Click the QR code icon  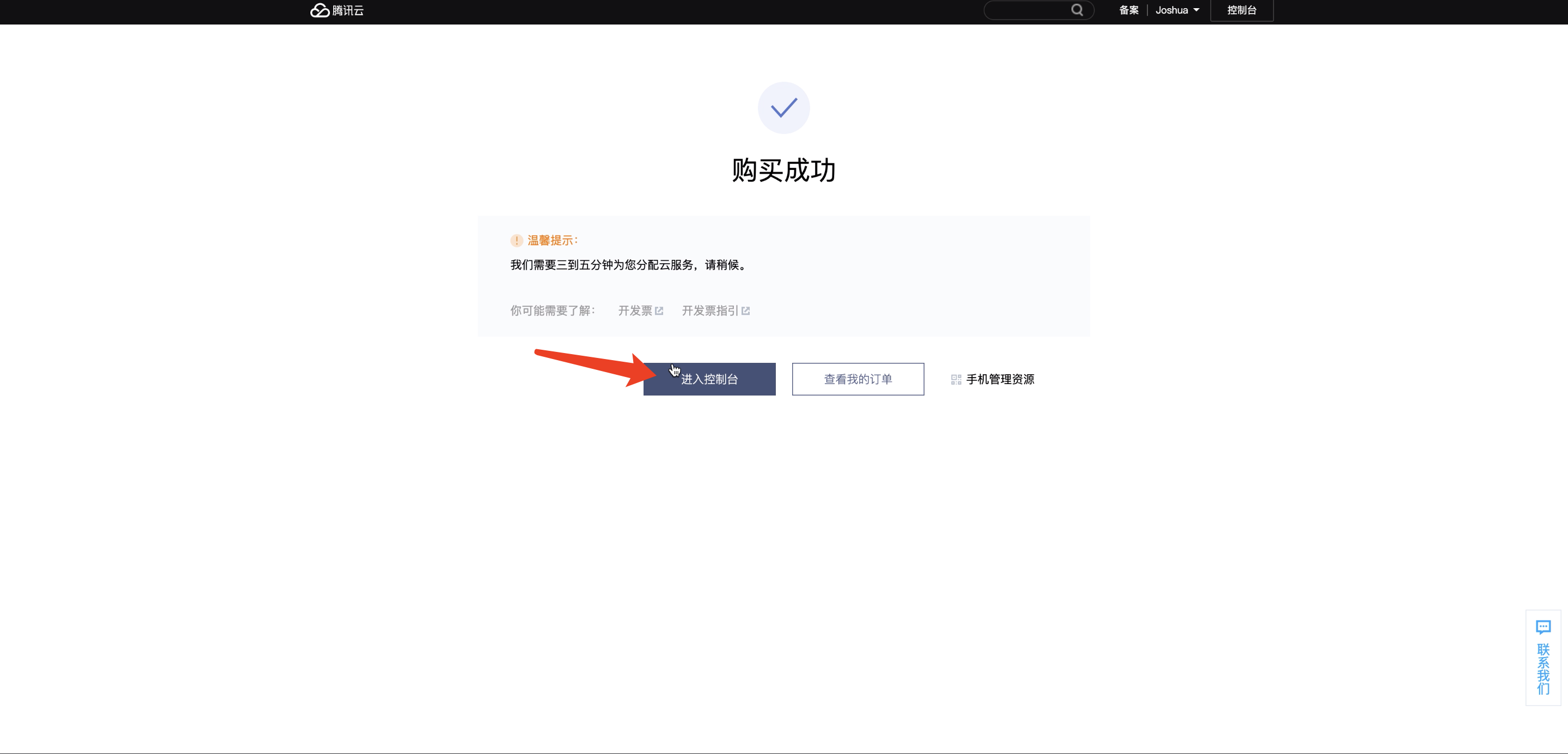pos(955,379)
